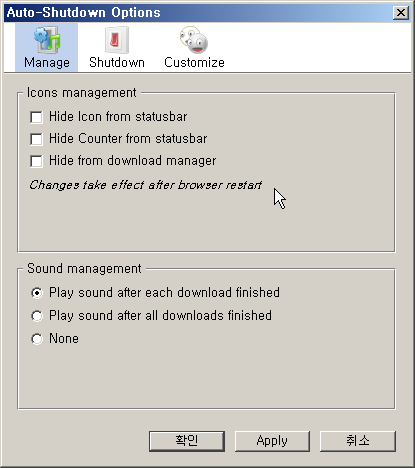Click the browser restart notice text

pyautogui.click(x=145, y=185)
